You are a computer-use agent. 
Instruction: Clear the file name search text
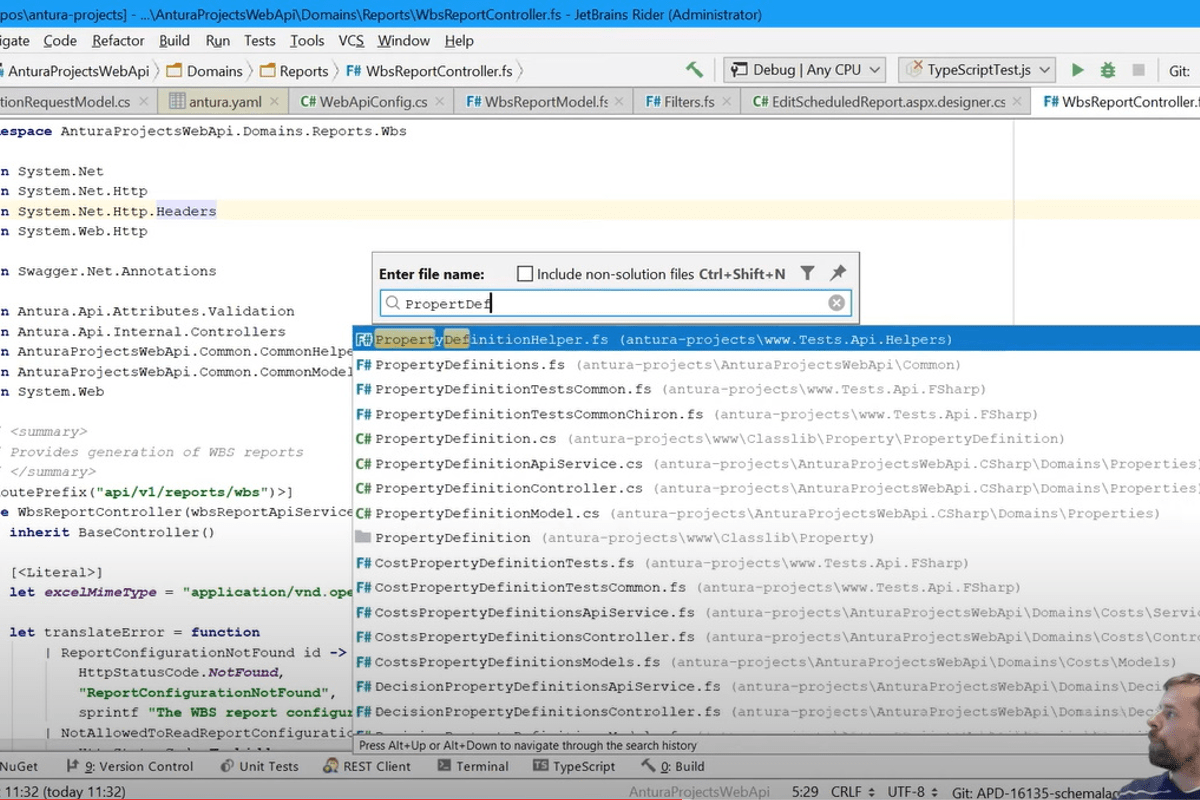click(x=836, y=303)
